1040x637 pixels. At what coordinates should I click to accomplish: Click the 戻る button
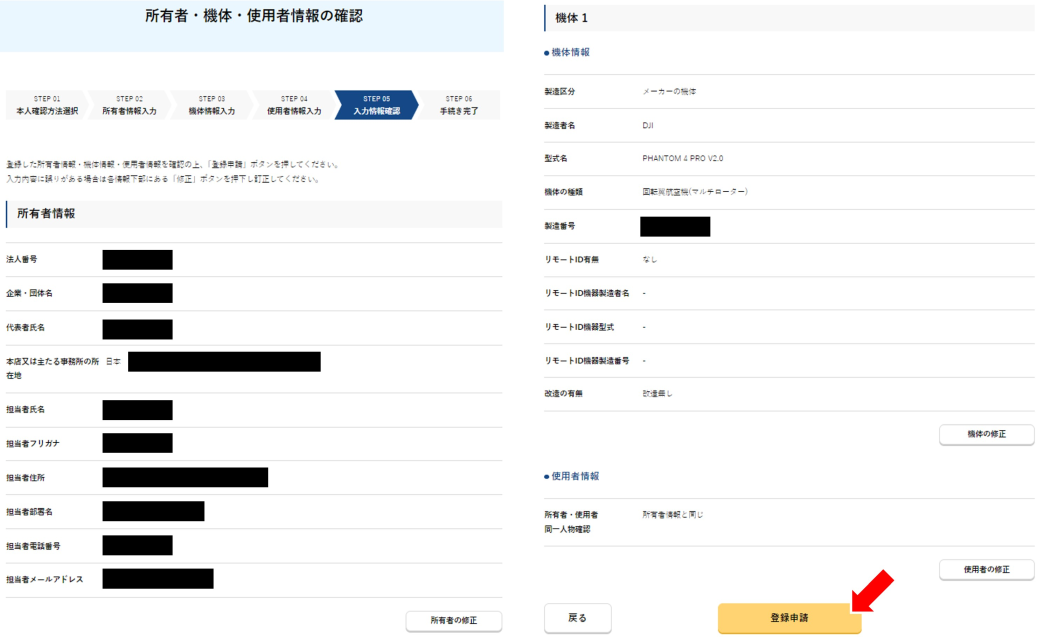coord(577,618)
